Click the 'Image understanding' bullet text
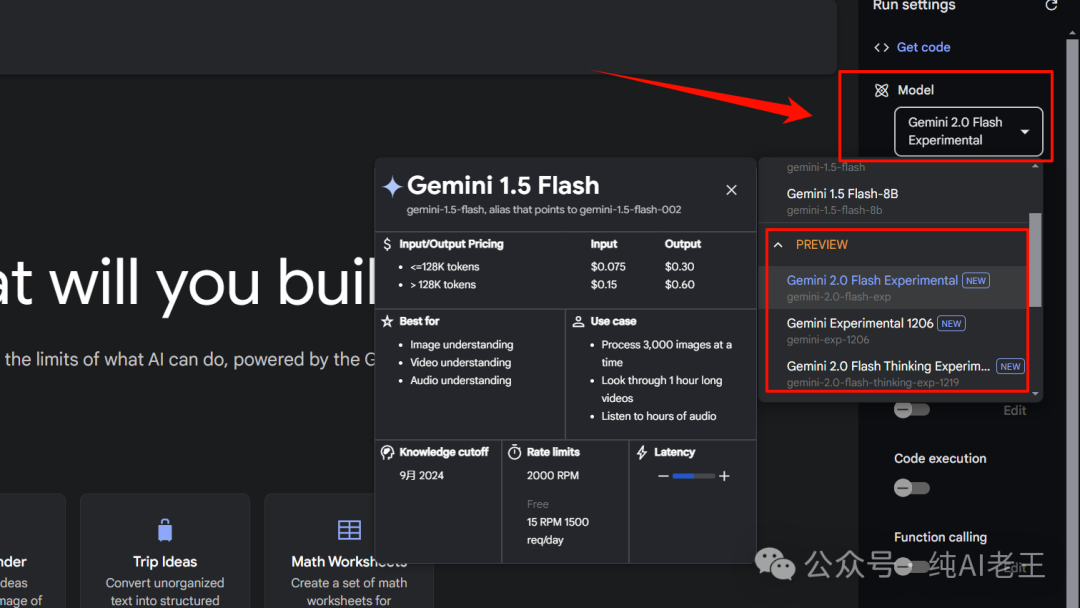 click(461, 345)
